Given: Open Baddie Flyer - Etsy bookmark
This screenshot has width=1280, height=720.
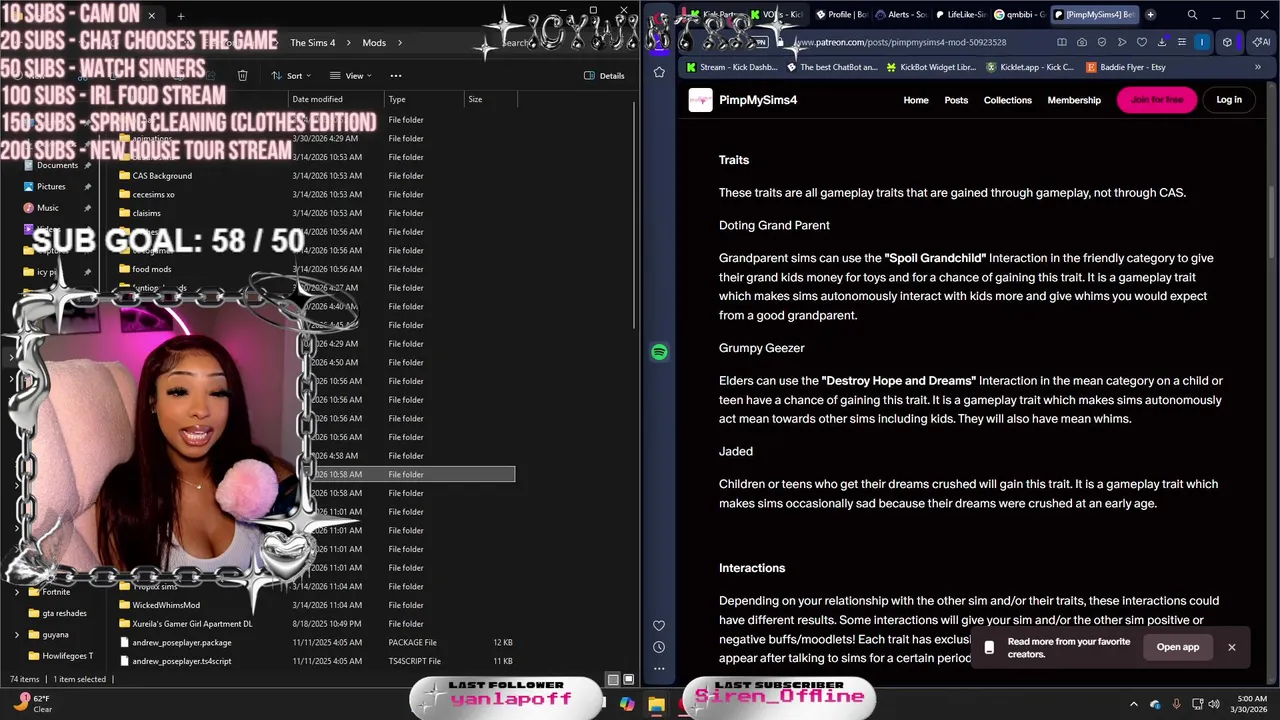Looking at the screenshot, I should 1126,67.
